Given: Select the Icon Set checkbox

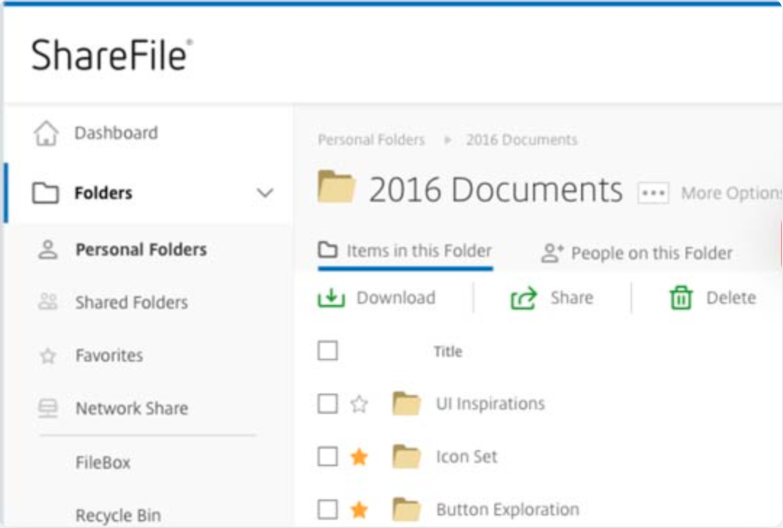Looking at the screenshot, I should [x=327, y=457].
